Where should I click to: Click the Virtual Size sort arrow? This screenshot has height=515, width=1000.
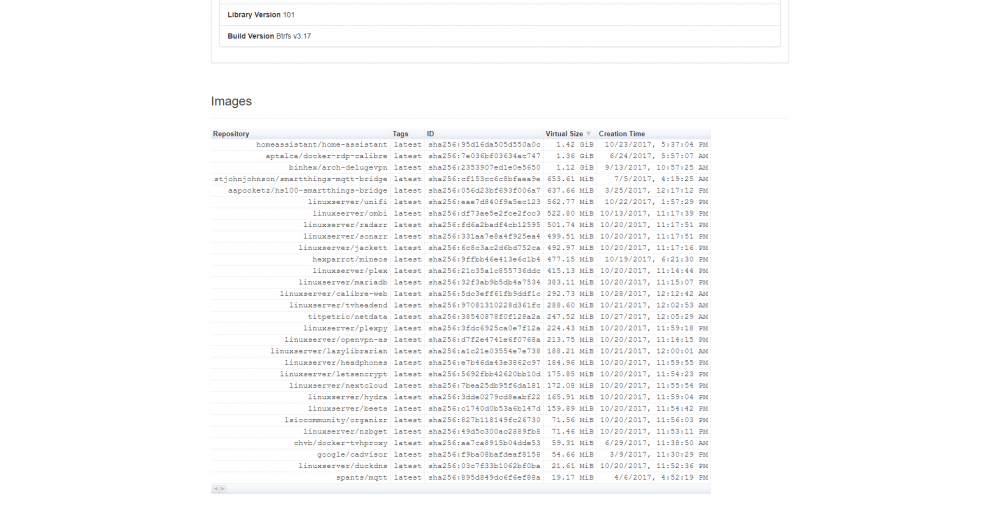[x=589, y=134]
